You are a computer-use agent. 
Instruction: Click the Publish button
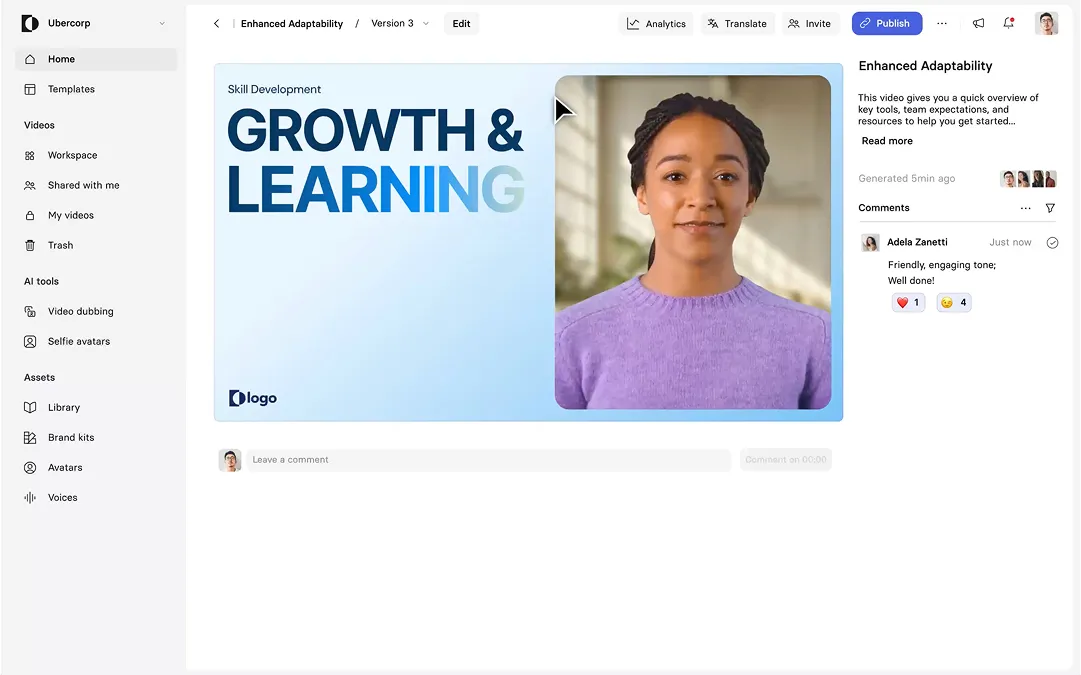(885, 24)
